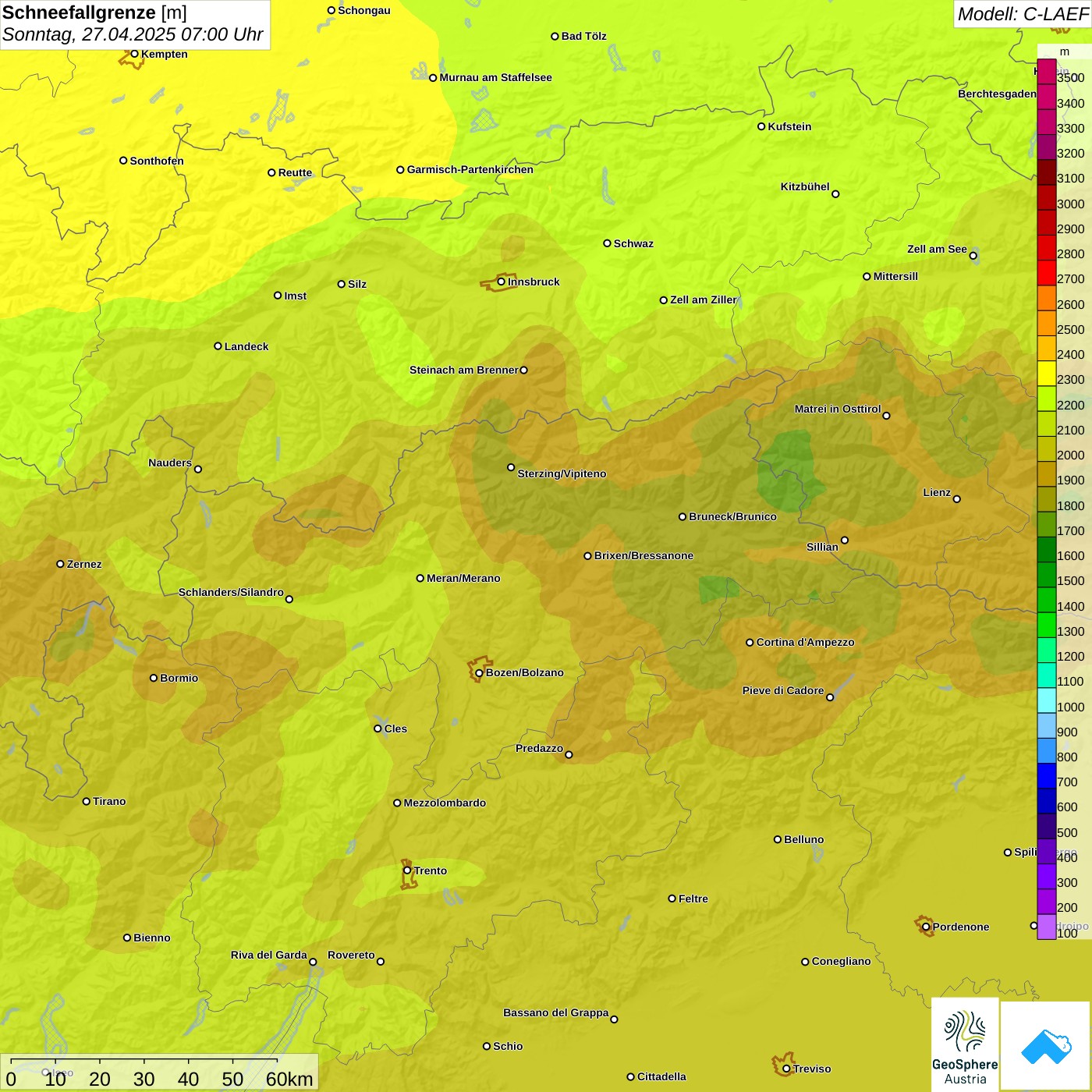Click the Schlanders/Silandro label

coord(231,592)
